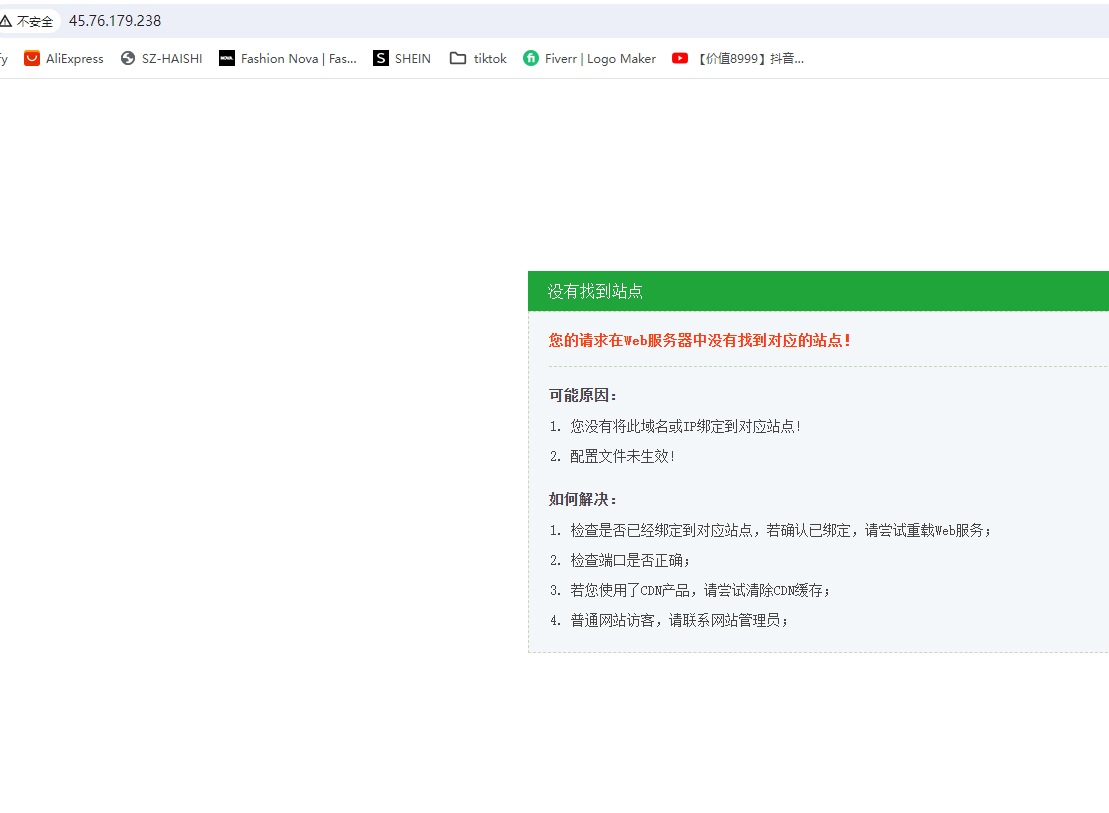Click the Fashion Nova favicon
The width and height of the screenshot is (1109, 813).
(x=227, y=58)
